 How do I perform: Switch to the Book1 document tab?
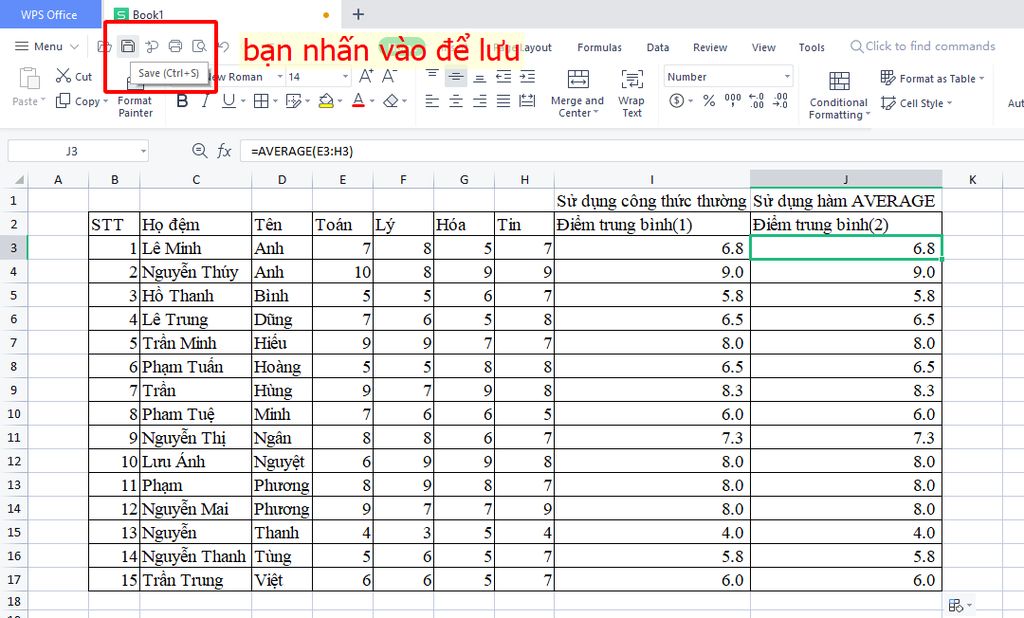[x=222, y=14]
